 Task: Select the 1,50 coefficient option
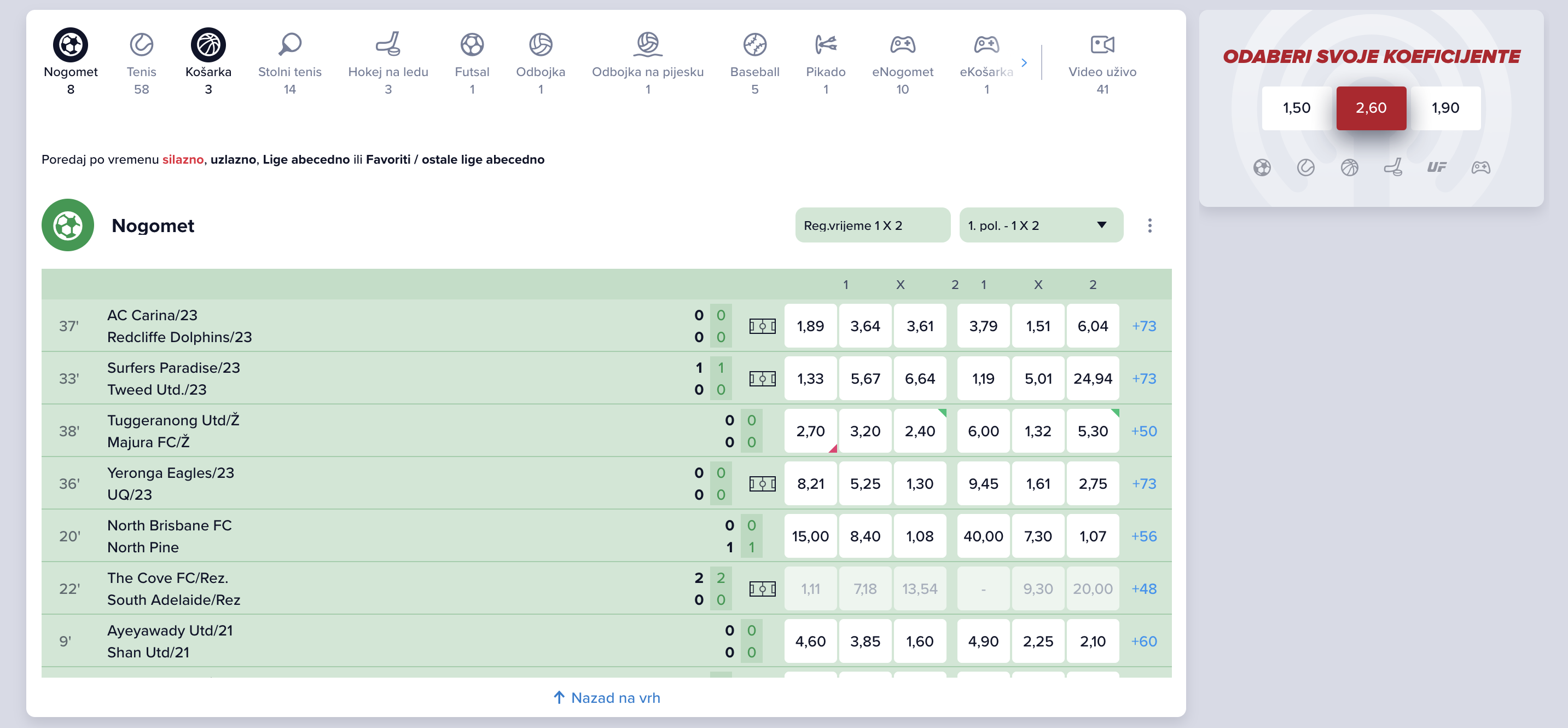tap(1297, 108)
